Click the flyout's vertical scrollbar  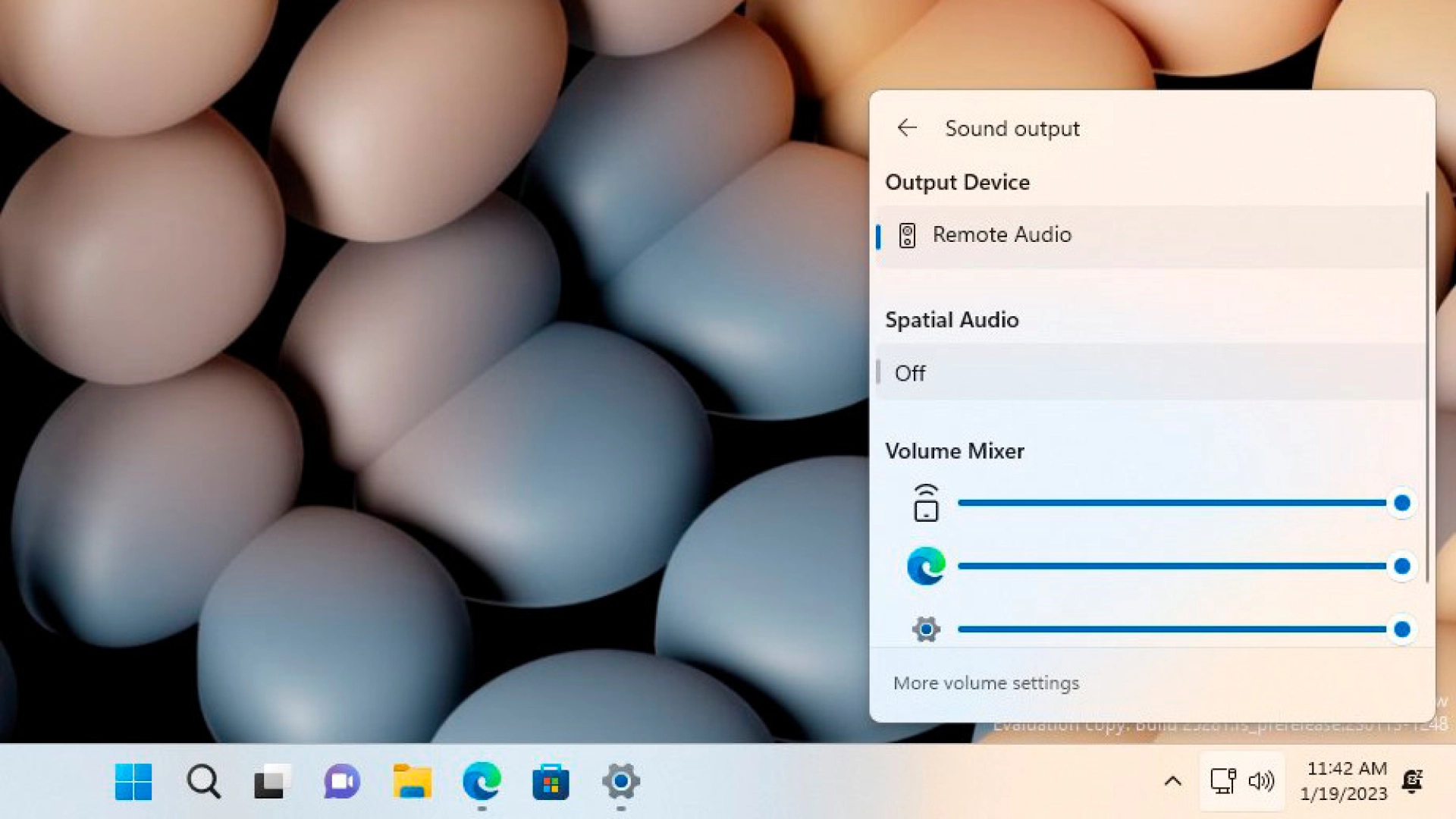(1427, 387)
